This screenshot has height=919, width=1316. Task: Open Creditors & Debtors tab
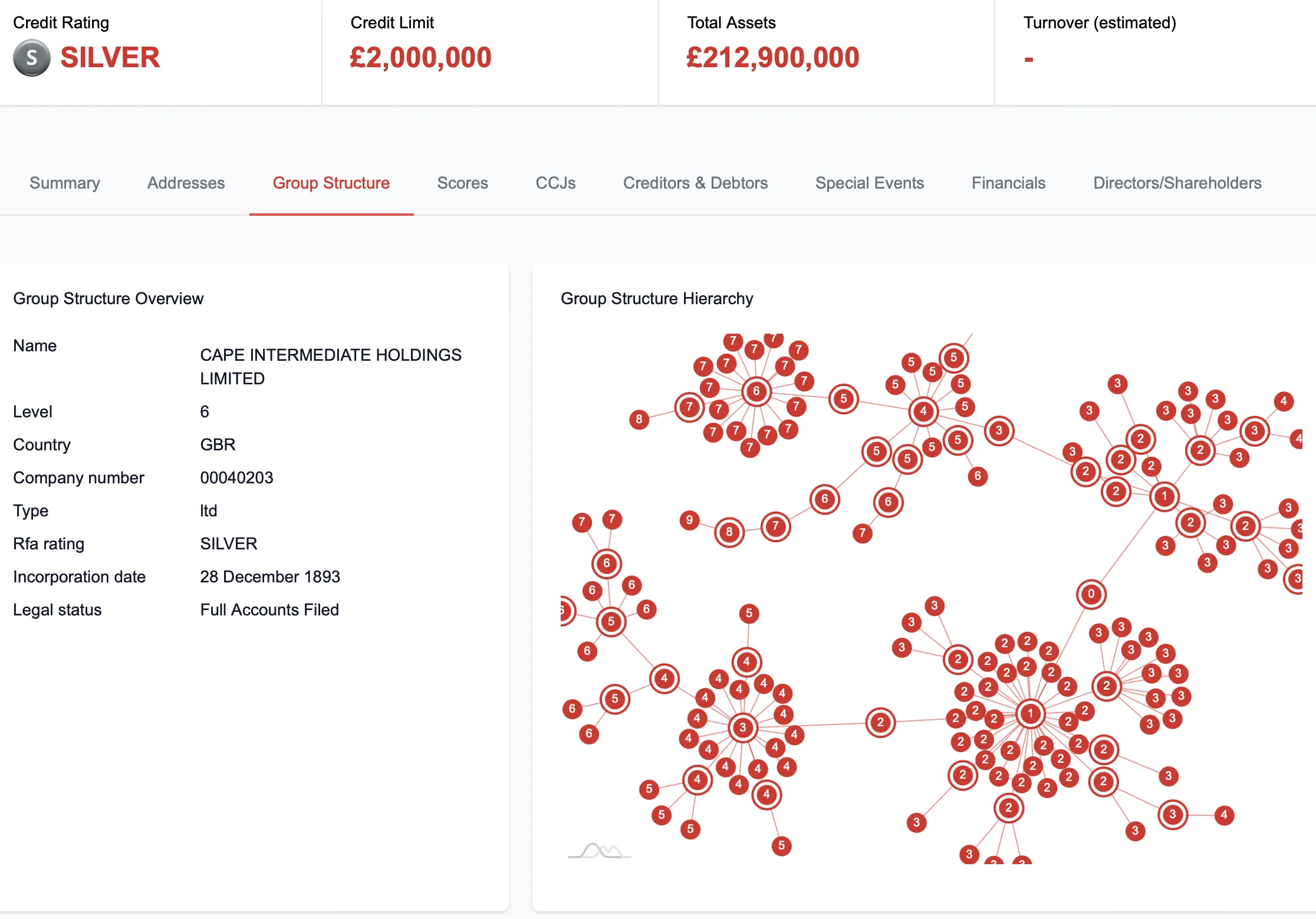[x=695, y=183]
